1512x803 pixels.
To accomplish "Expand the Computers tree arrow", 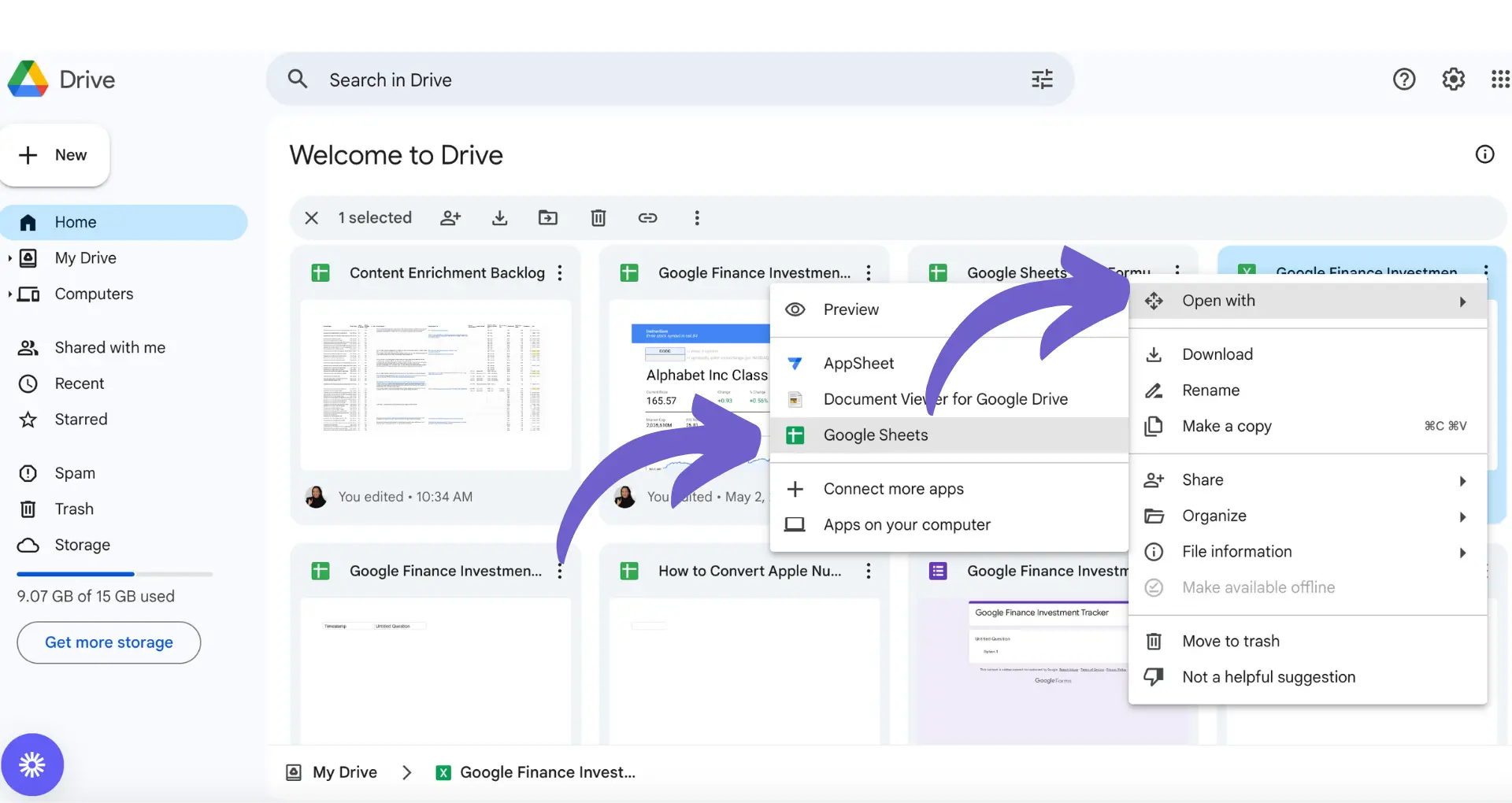I will [9, 294].
